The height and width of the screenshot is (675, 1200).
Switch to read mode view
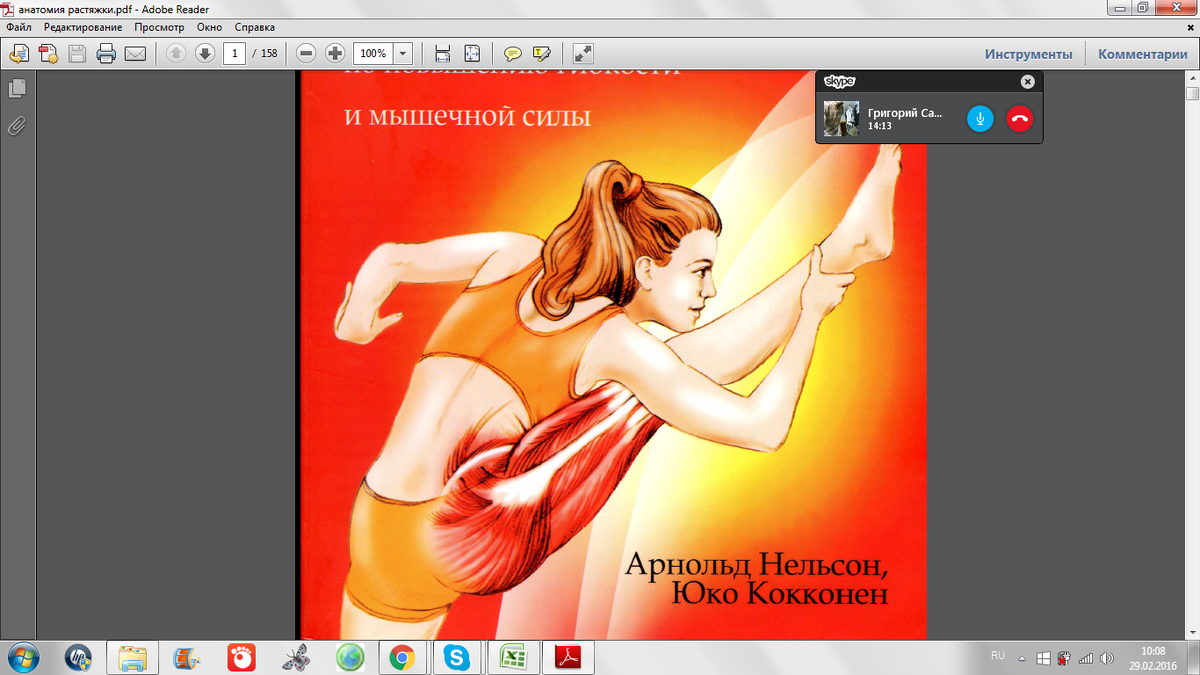pos(583,53)
